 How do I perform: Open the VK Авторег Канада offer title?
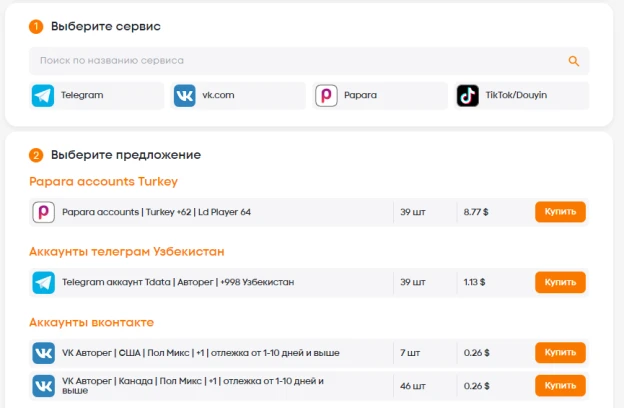[x=193, y=385]
